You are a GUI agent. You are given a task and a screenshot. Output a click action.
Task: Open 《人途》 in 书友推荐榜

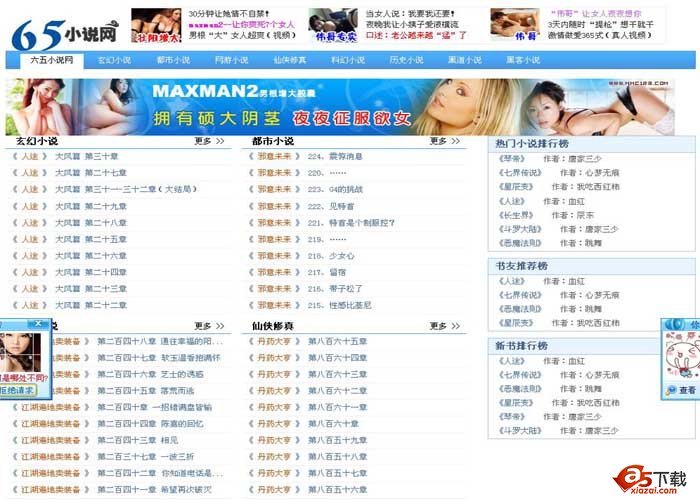pyautogui.click(x=512, y=281)
